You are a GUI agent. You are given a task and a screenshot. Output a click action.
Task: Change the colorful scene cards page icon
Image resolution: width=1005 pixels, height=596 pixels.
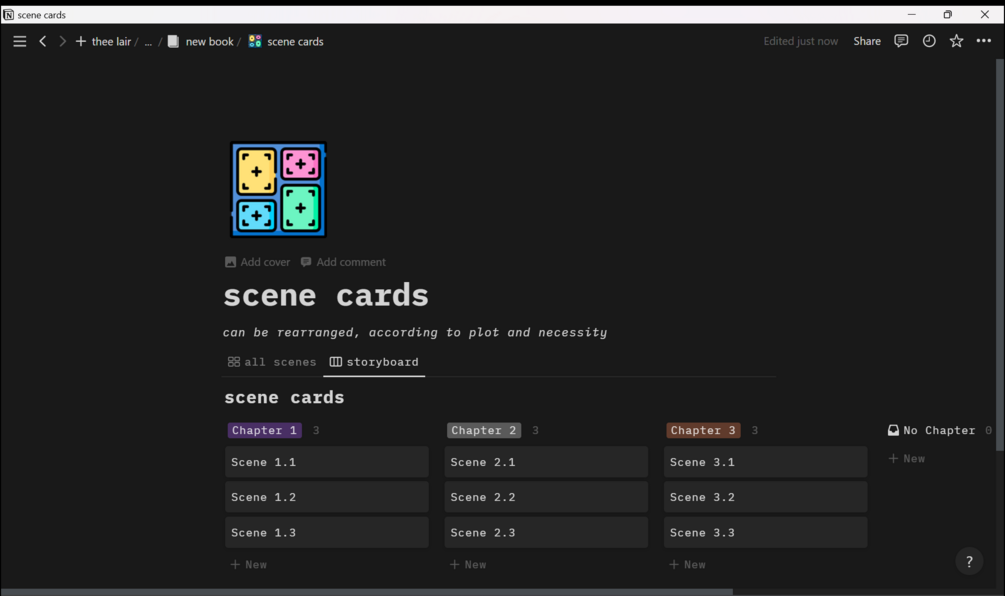pos(278,190)
